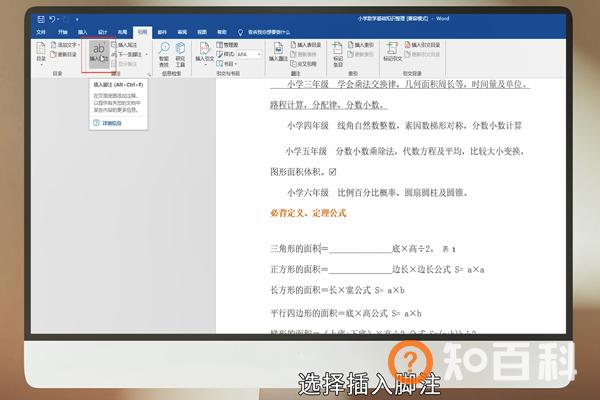This screenshot has width=600, height=400.
Task: Switch to the 开始 (Home) tab
Action: point(62,32)
